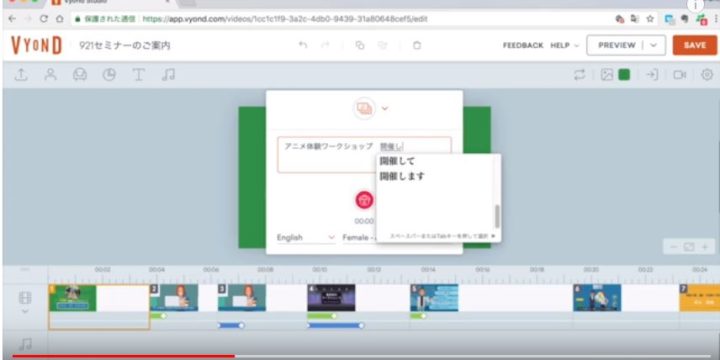
Task: Open the Background image icon
Action: (607, 75)
